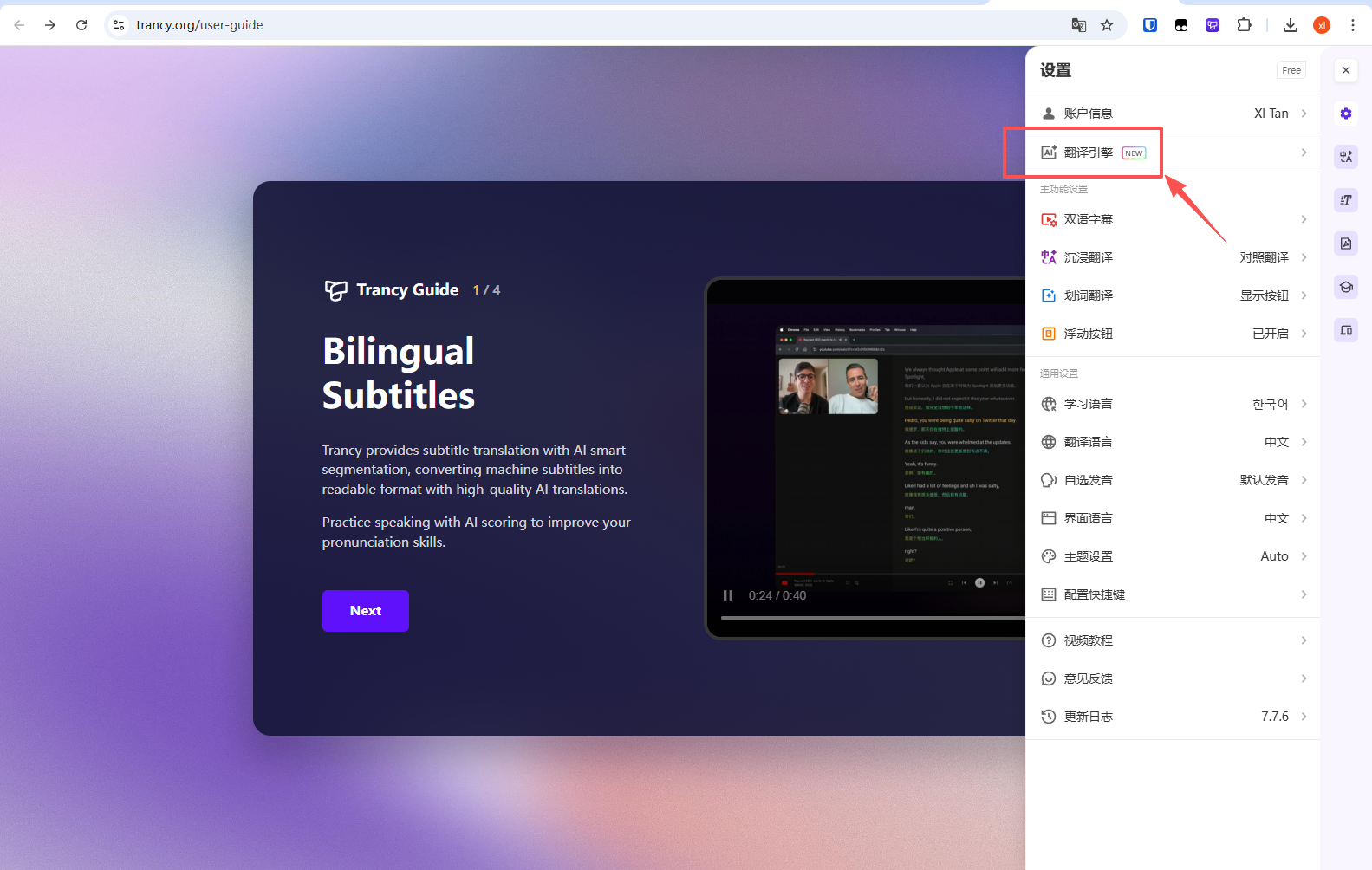Expand the 意见反馈 chevron
This screenshot has height=870, width=1372.
click(1304, 678)
